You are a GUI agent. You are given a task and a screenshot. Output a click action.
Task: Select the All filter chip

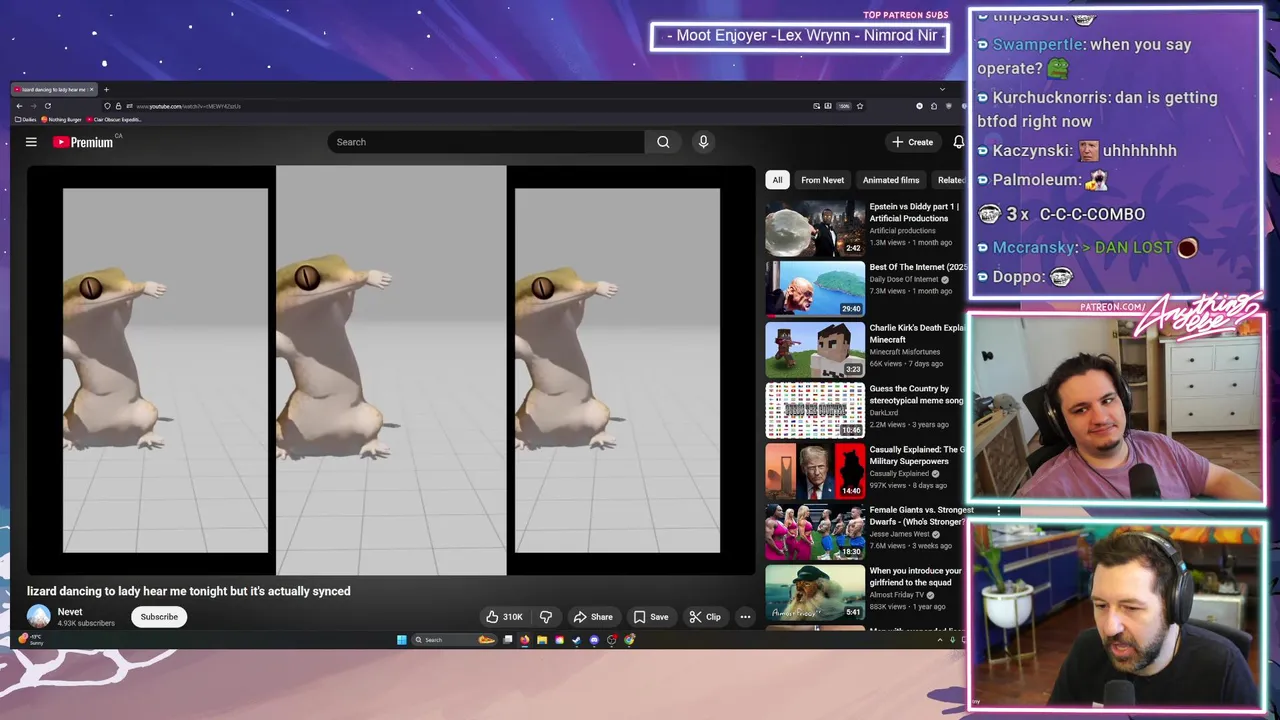point(777,180)
